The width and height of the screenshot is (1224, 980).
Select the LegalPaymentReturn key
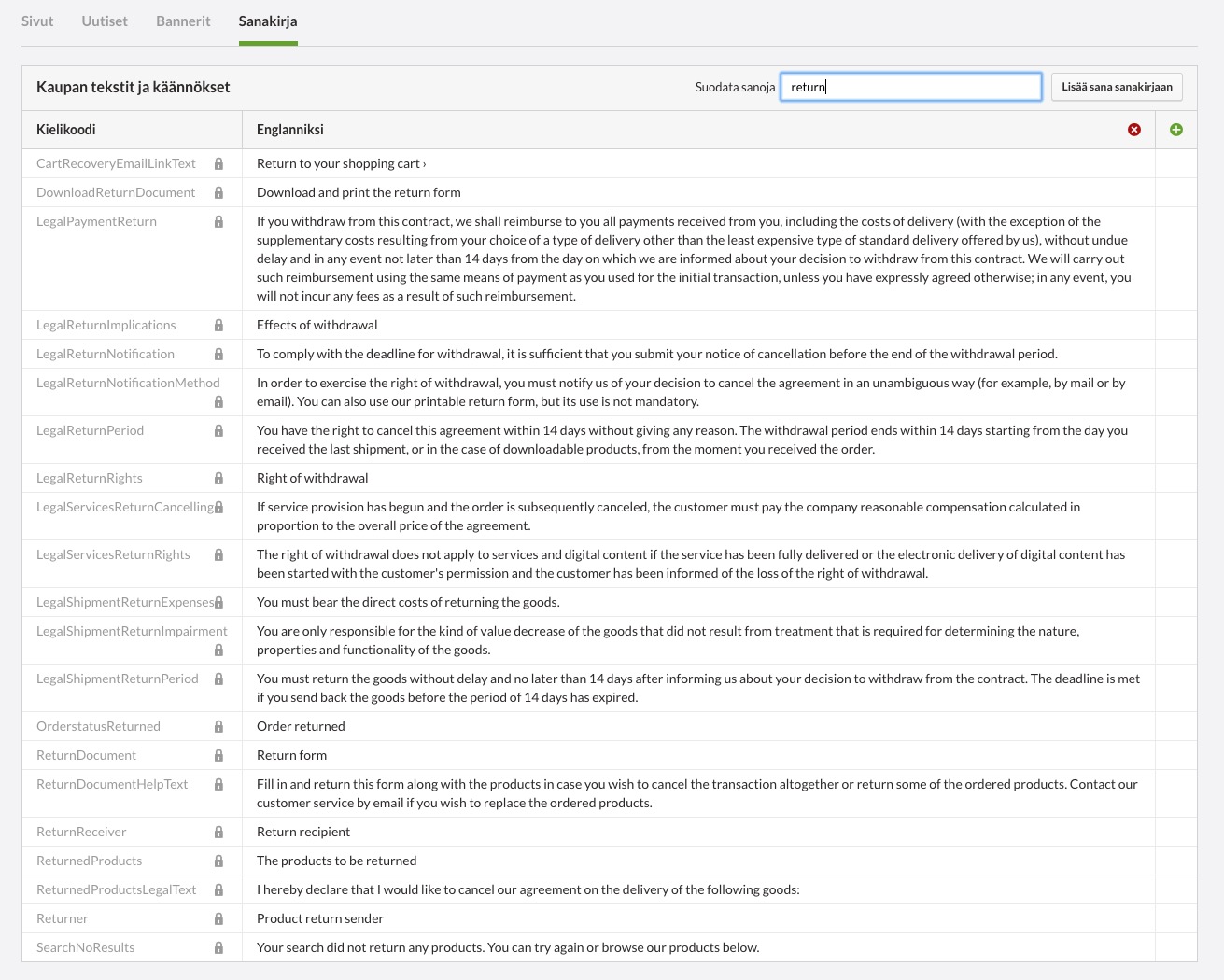96,221
